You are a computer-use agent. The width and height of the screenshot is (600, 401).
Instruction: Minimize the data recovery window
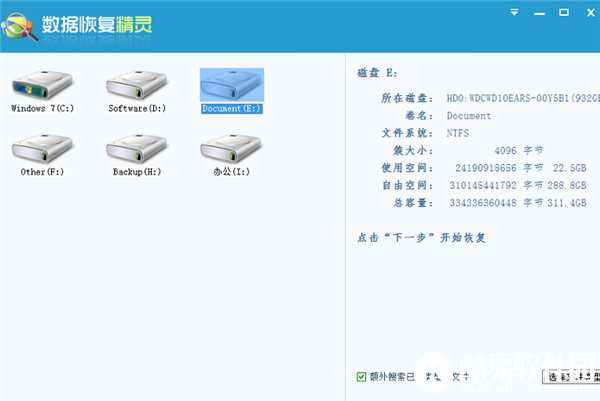click(539, 13)
